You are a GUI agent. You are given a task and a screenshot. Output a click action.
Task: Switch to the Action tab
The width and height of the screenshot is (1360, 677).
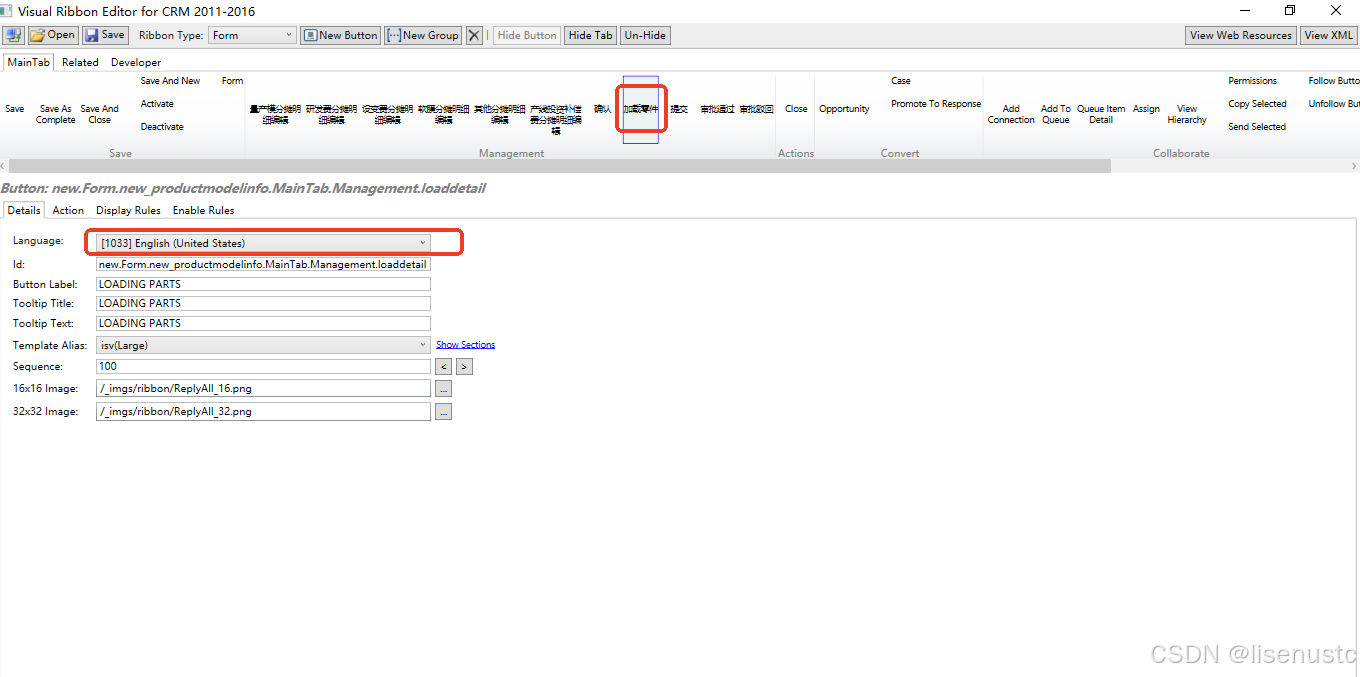coord(67,210)
